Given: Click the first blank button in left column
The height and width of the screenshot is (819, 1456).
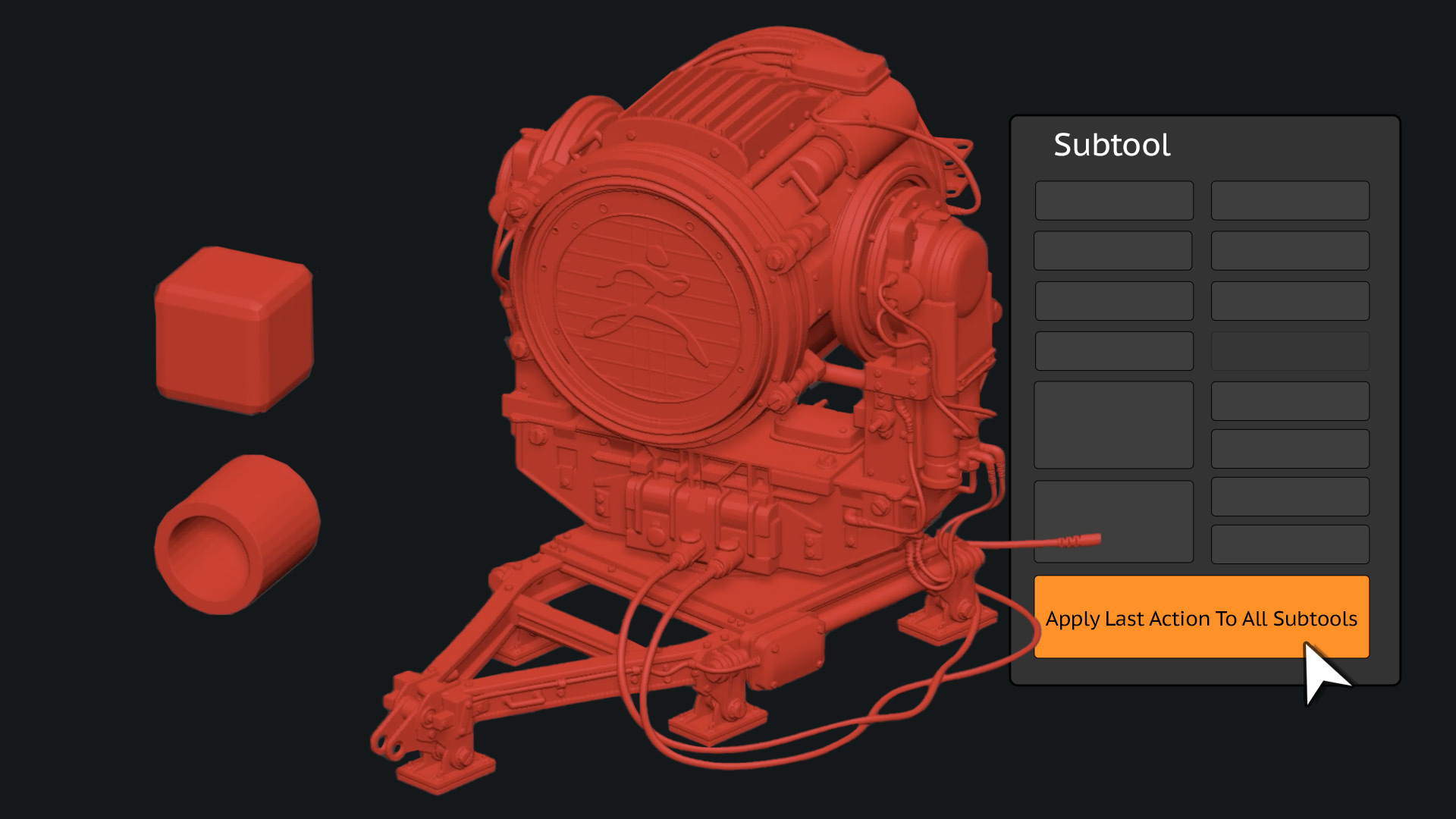Looking at the screenshot, I should (x=1114, y=200).
